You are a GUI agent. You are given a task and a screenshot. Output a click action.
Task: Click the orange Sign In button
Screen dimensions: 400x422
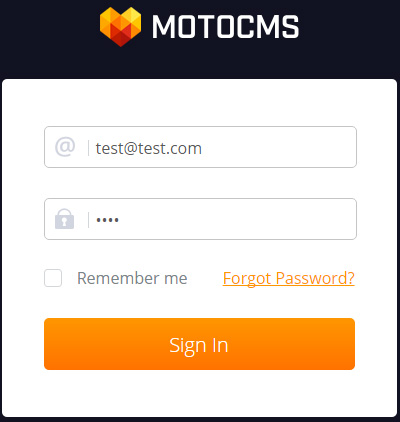point(199,344)
